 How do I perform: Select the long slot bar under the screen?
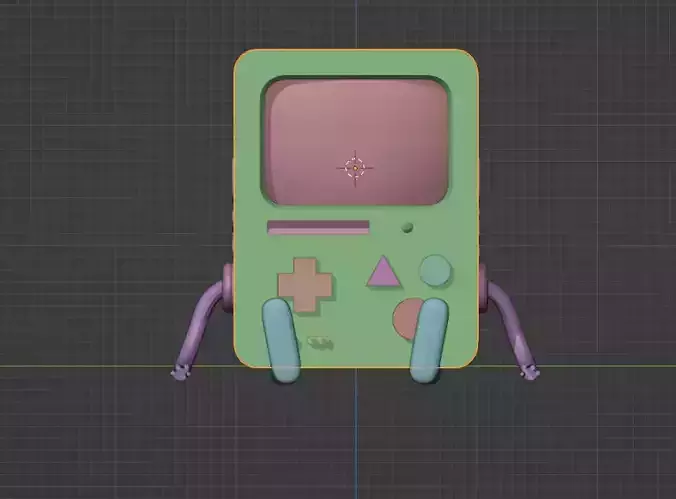click(318, 227)
